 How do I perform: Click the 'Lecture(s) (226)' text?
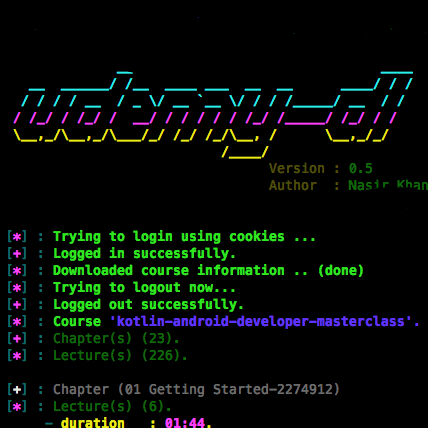(120, 356)
